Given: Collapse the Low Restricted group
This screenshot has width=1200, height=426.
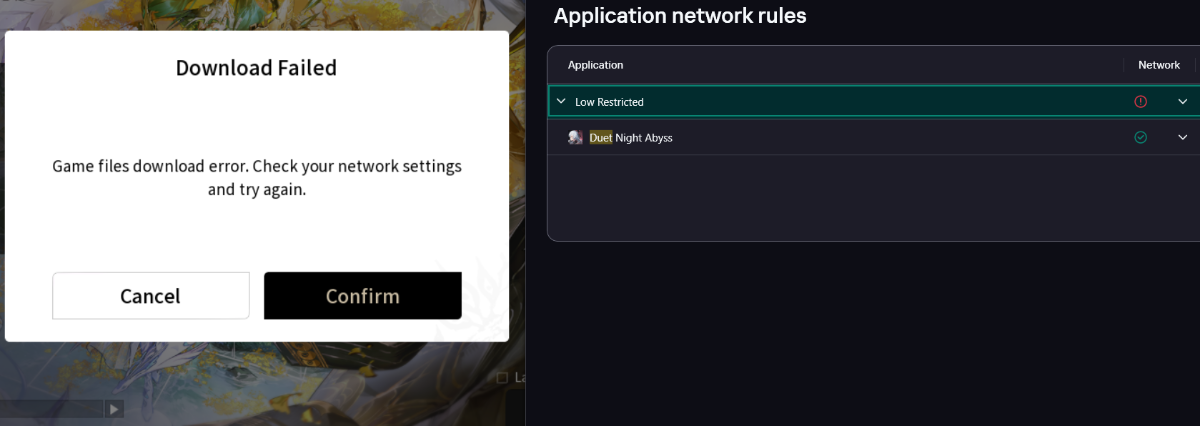Looking at the screenshot, I should [x=561, y=102].
